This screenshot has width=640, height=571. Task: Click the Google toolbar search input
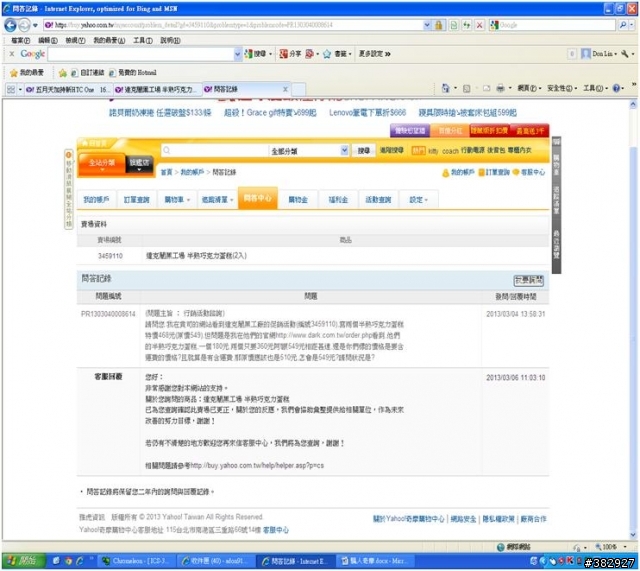tap(141, 54)
